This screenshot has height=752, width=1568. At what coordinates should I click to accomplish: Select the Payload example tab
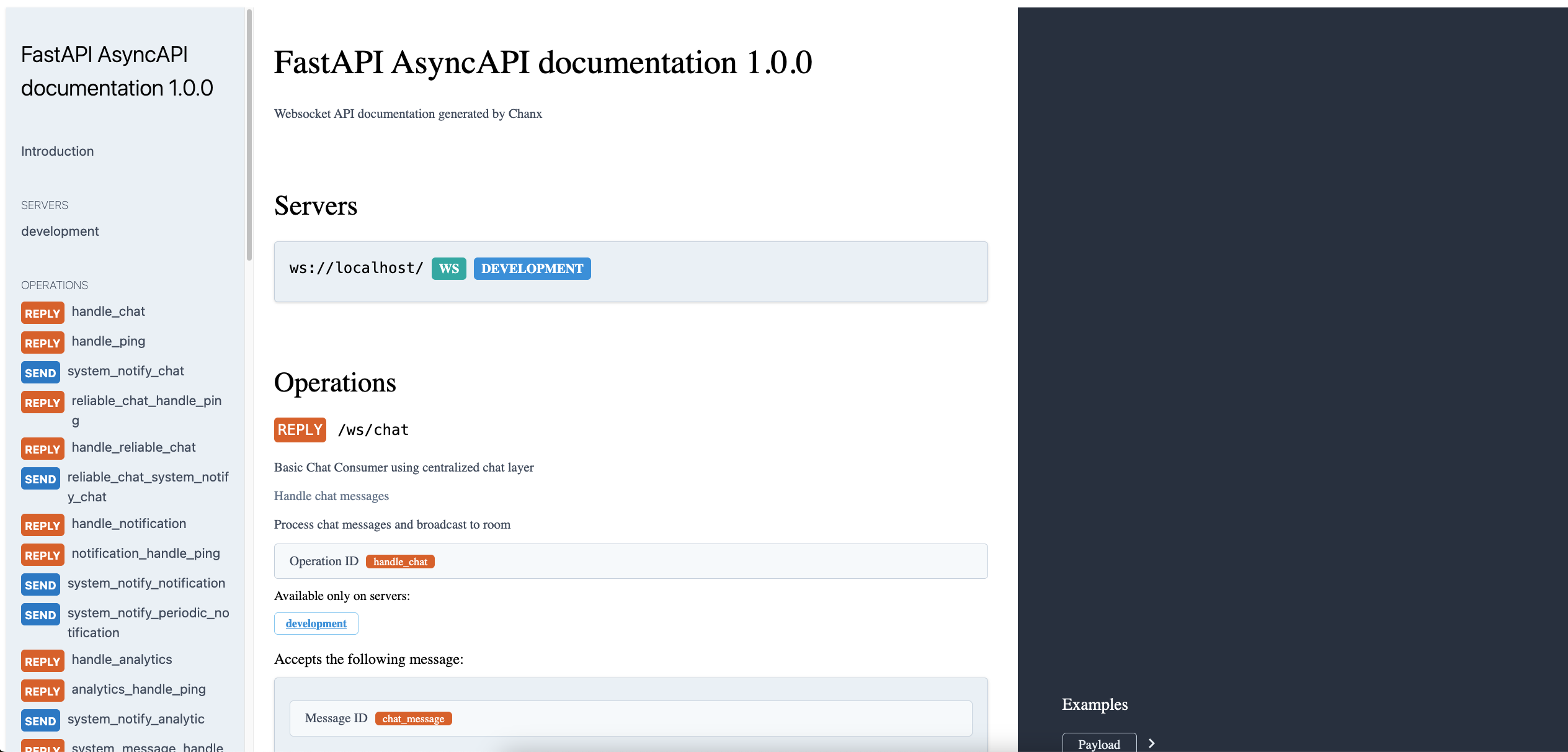pos(1099,743)
